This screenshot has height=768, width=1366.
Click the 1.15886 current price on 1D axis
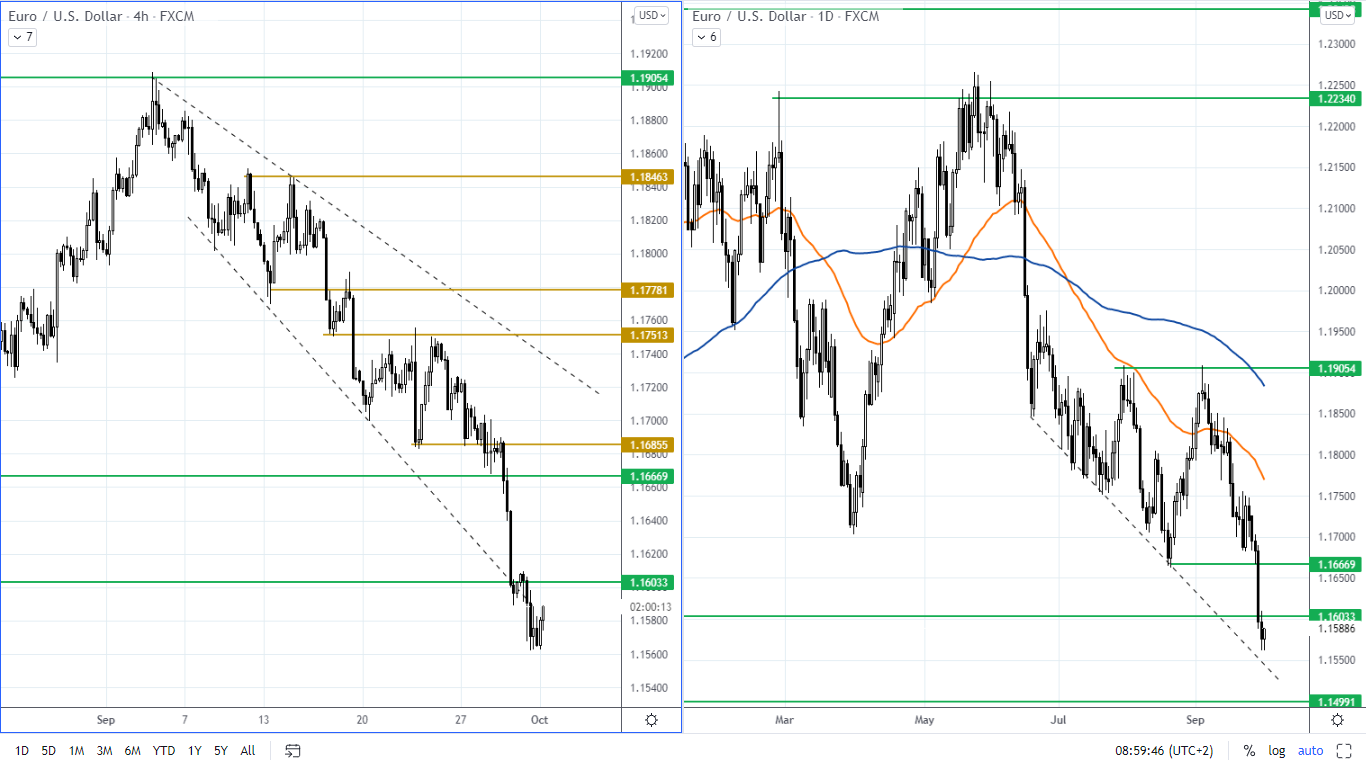click(x=1337, y=629)
